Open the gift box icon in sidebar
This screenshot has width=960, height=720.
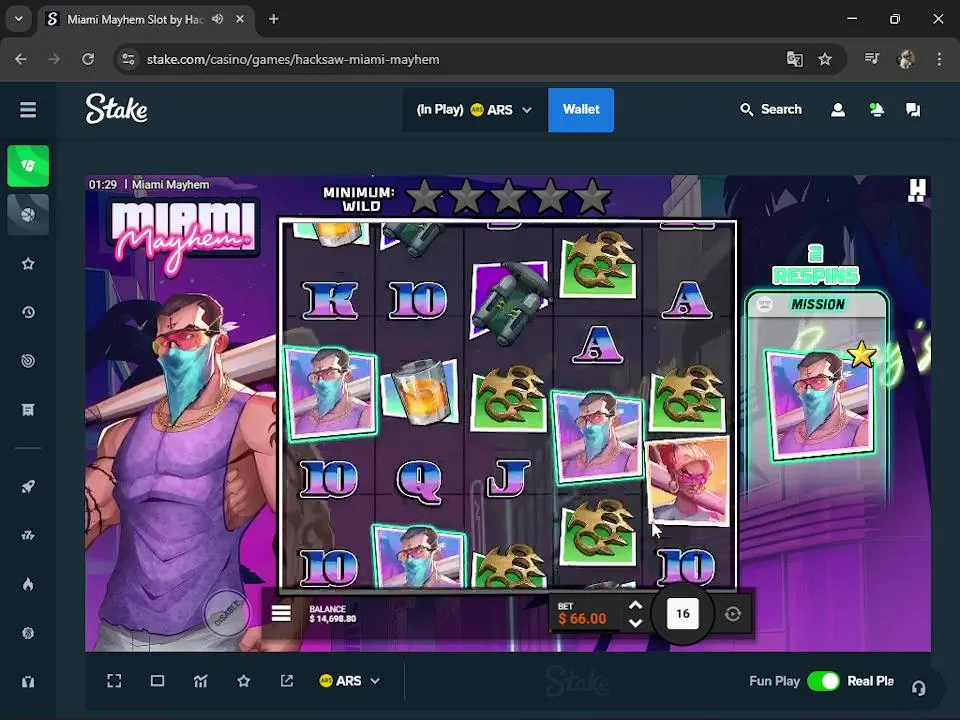click(x=28, y=681)
